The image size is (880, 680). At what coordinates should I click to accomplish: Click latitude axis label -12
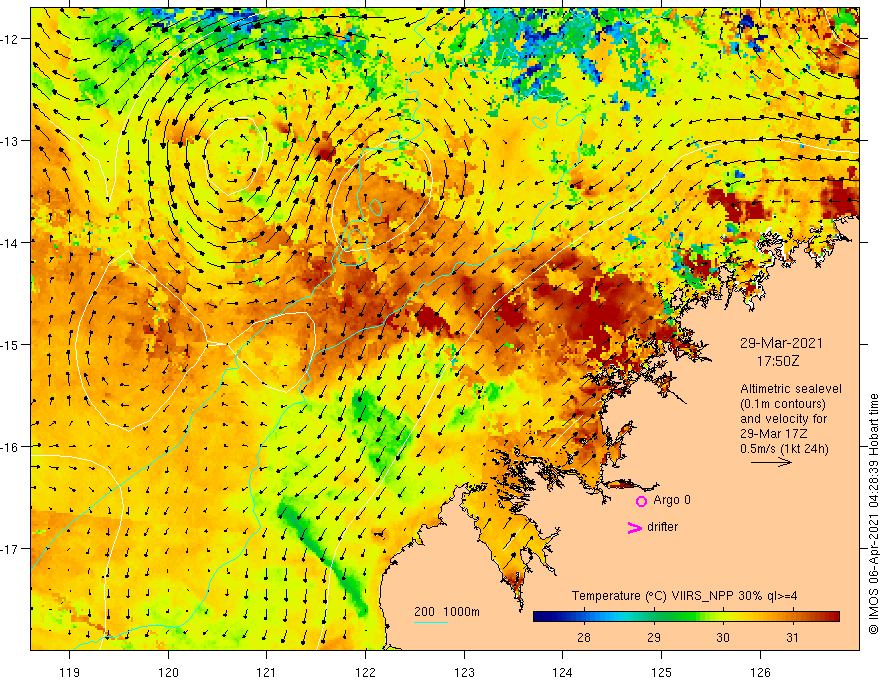[x=11, y=39]
